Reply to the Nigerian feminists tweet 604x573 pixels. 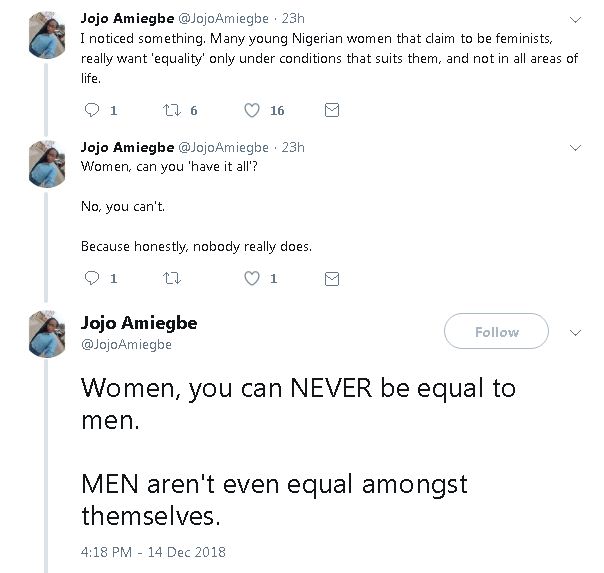pyautogui.click(x=92, y=110)
